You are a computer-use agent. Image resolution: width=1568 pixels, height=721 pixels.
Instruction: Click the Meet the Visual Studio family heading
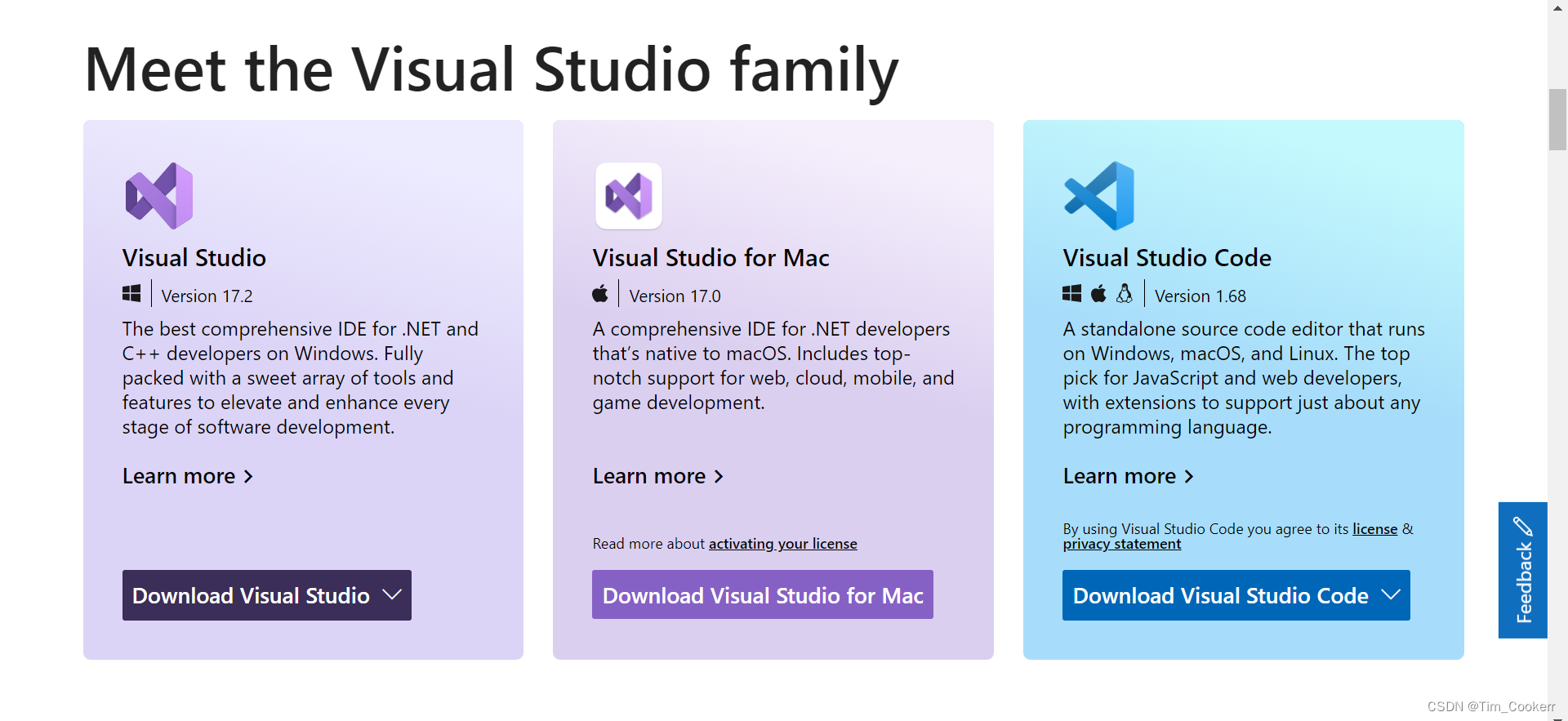click(492, 70)
